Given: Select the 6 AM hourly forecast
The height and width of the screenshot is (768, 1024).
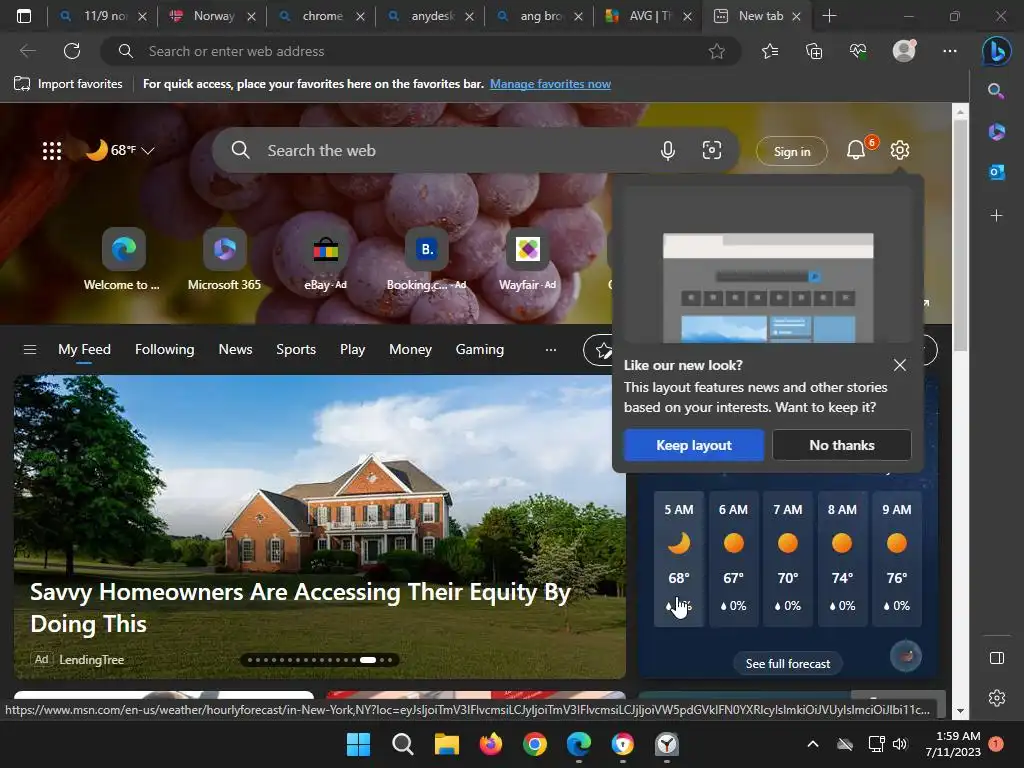Looking at the screenshot, I should tap(733, 558).
